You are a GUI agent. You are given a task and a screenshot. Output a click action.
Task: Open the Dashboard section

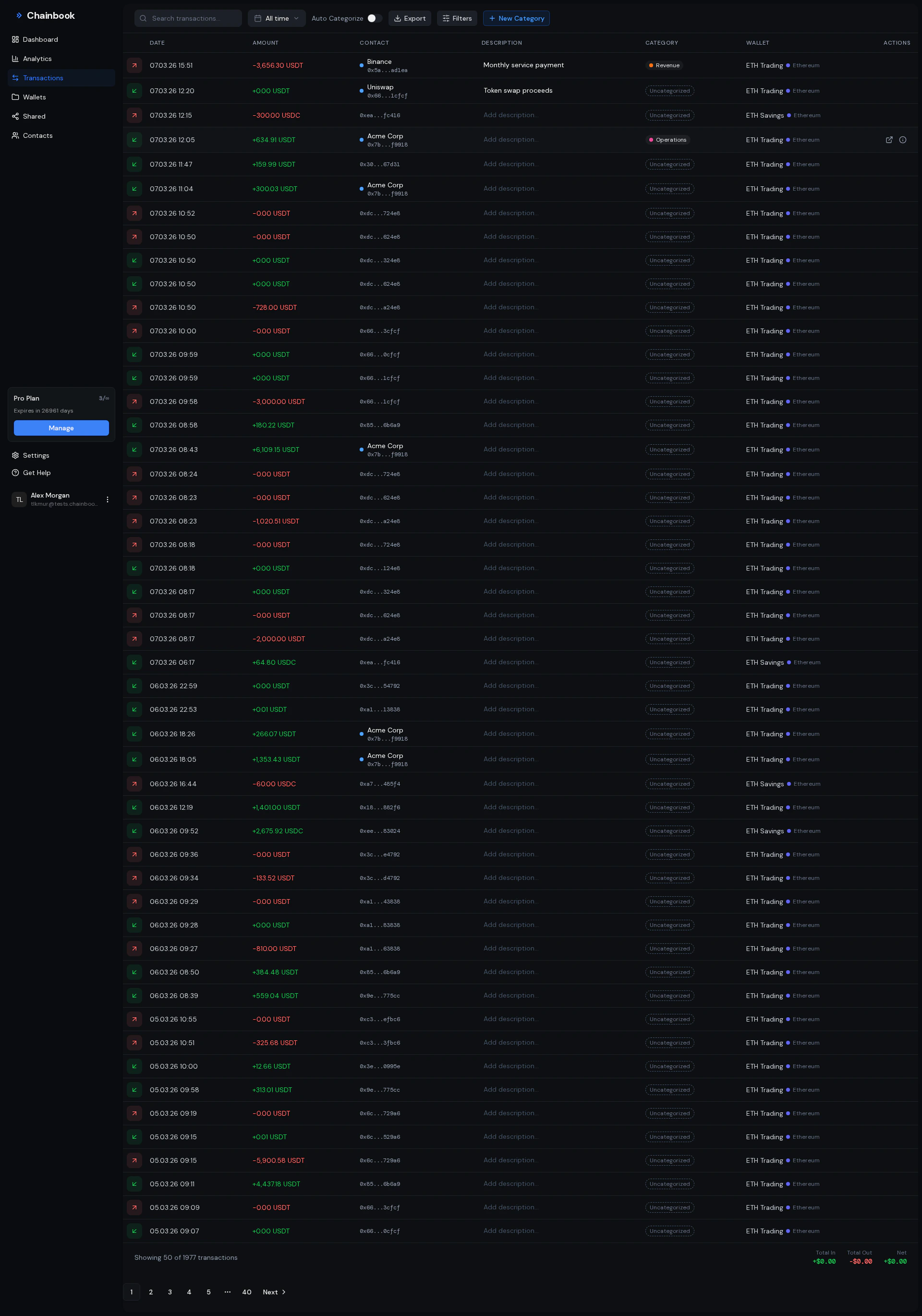[x=40, y=39]
